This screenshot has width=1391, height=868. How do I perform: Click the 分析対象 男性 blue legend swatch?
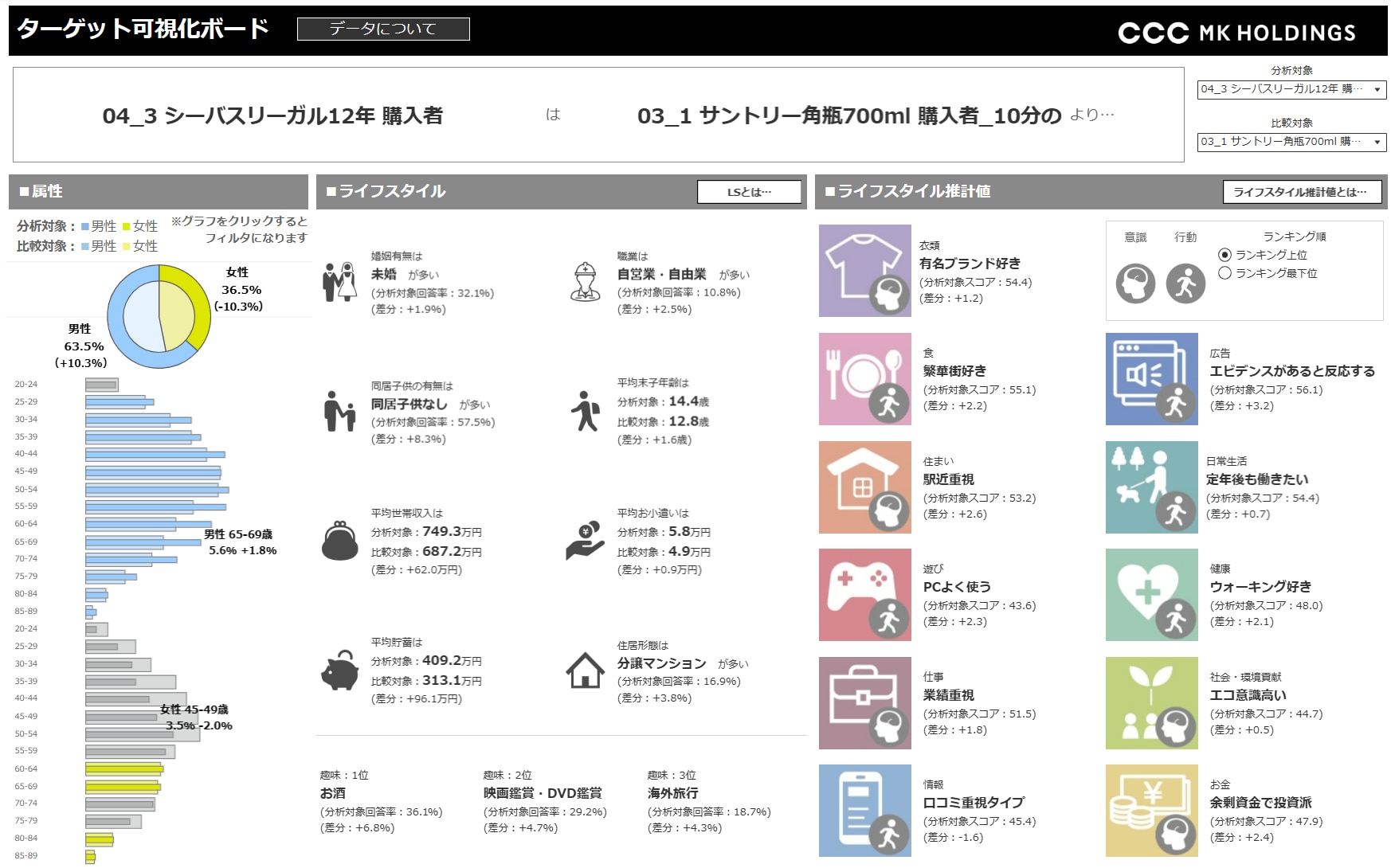pyautogui.click(x=85, y=227)
